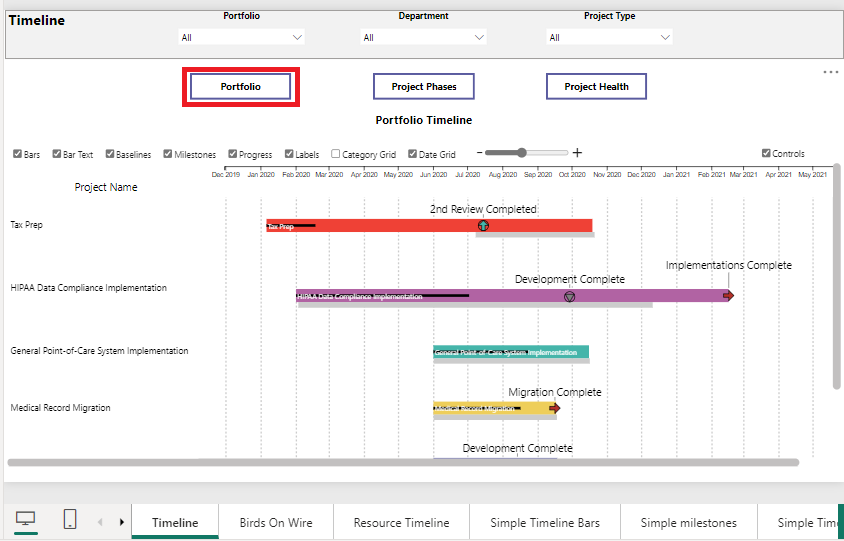The width and height of the screenshot is (844, 541).
Task: Click the Implementations Complete label text
Action: coord(729,265)
